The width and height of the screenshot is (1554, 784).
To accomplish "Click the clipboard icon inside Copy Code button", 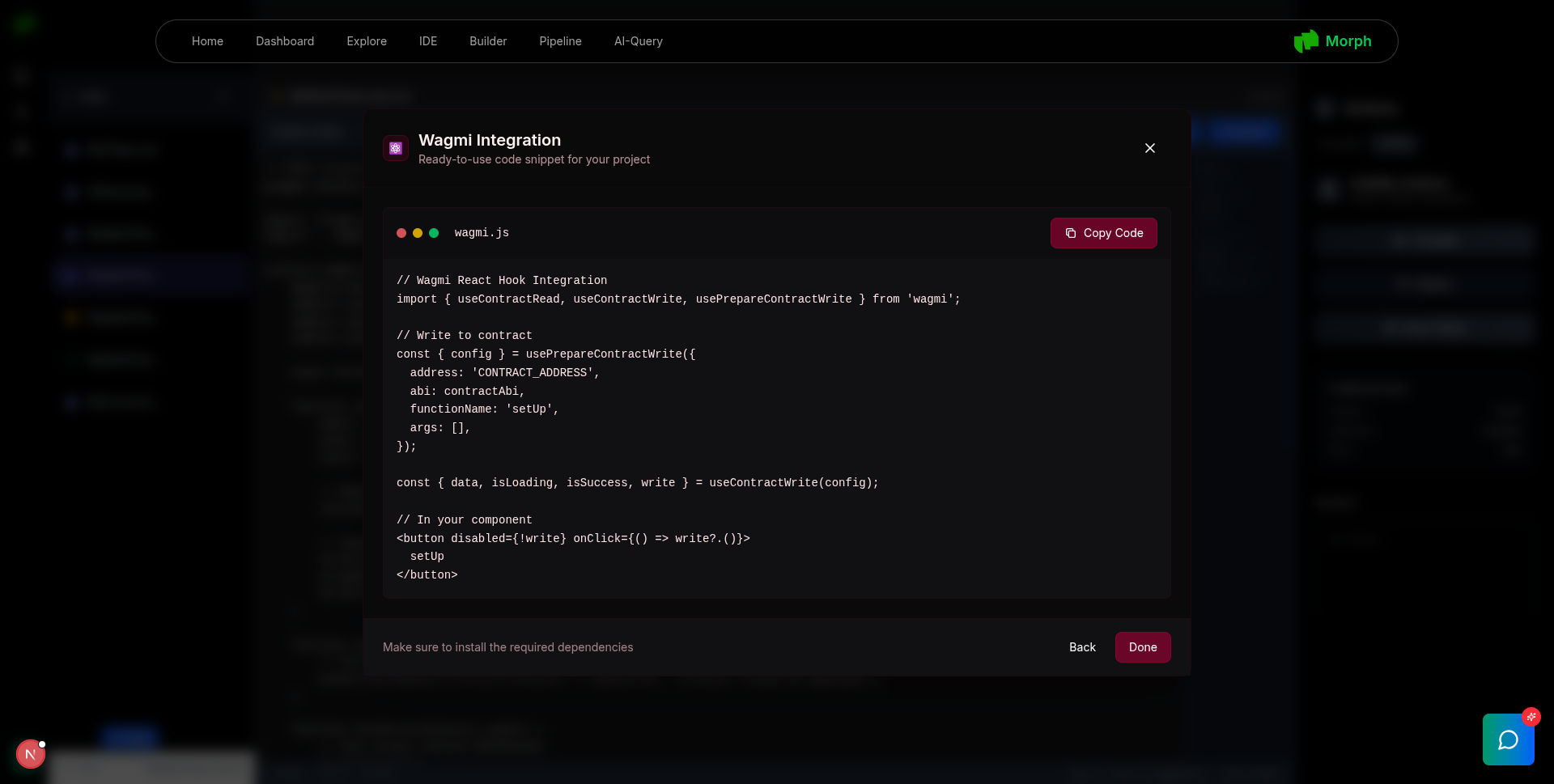I will pos(1070,233).
